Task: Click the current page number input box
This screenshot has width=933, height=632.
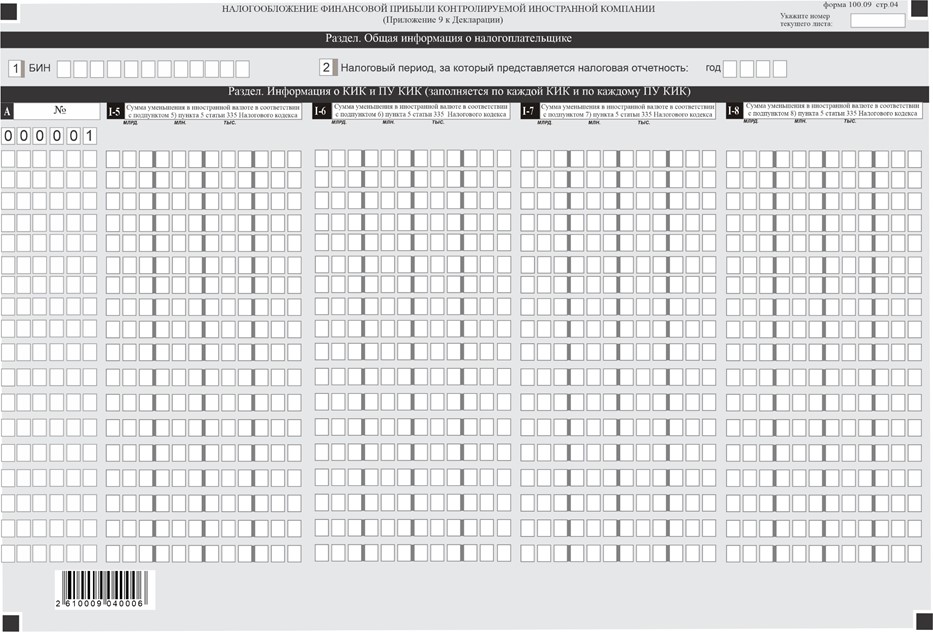Action: pos(877,20)
